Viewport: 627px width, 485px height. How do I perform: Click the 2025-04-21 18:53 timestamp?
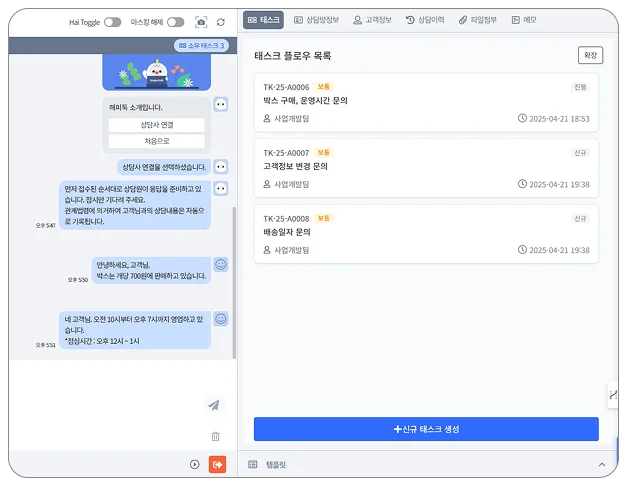(559, 119)
